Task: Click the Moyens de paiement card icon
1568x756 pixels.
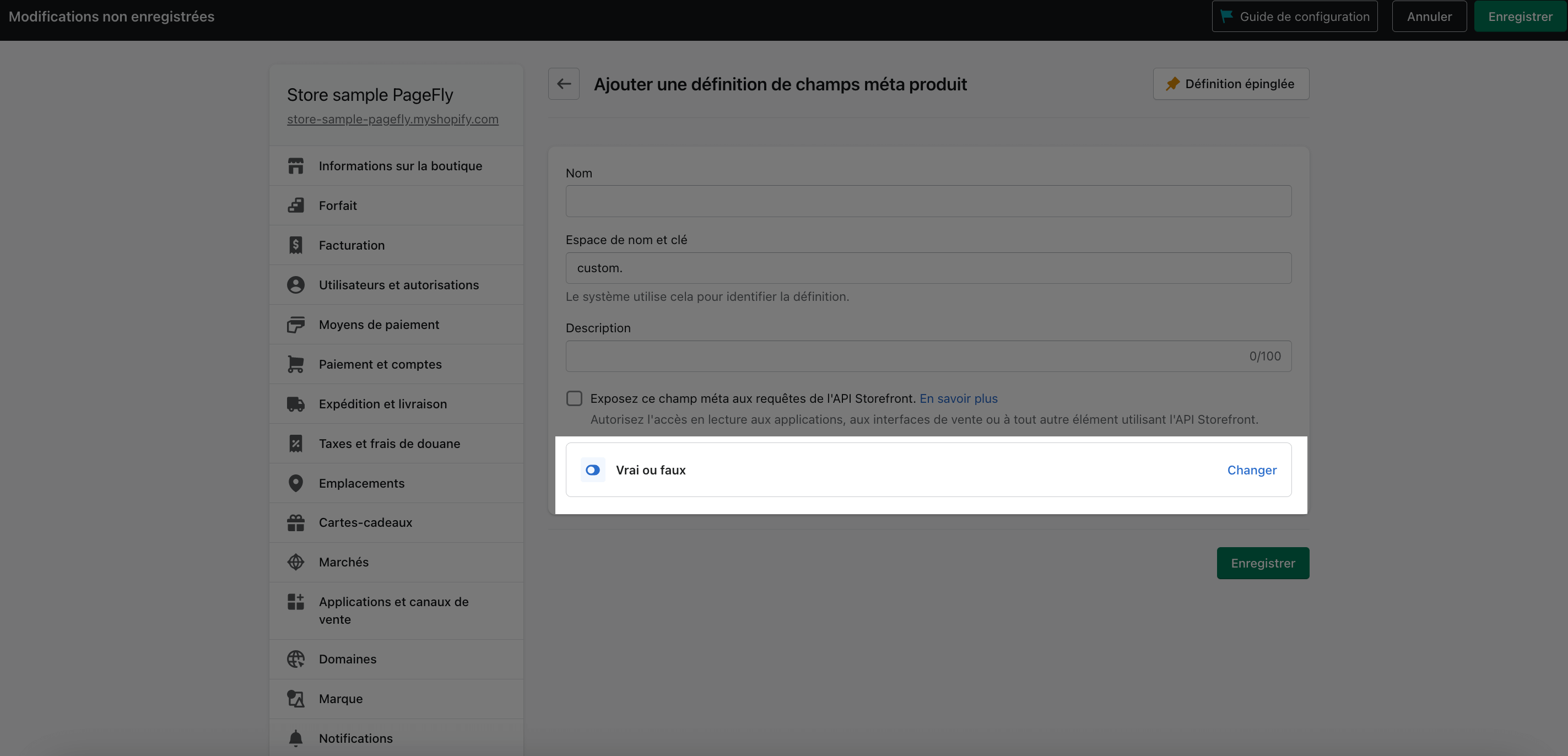Action: [296, 325]
